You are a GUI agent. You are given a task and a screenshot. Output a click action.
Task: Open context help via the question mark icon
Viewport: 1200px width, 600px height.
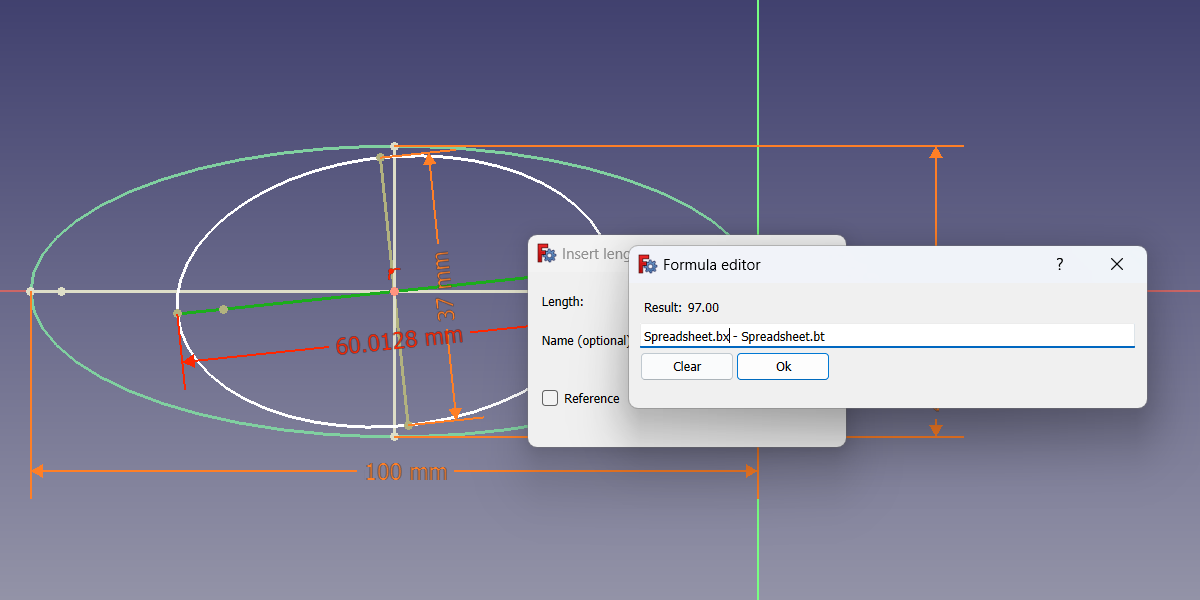pos(1059,264)
